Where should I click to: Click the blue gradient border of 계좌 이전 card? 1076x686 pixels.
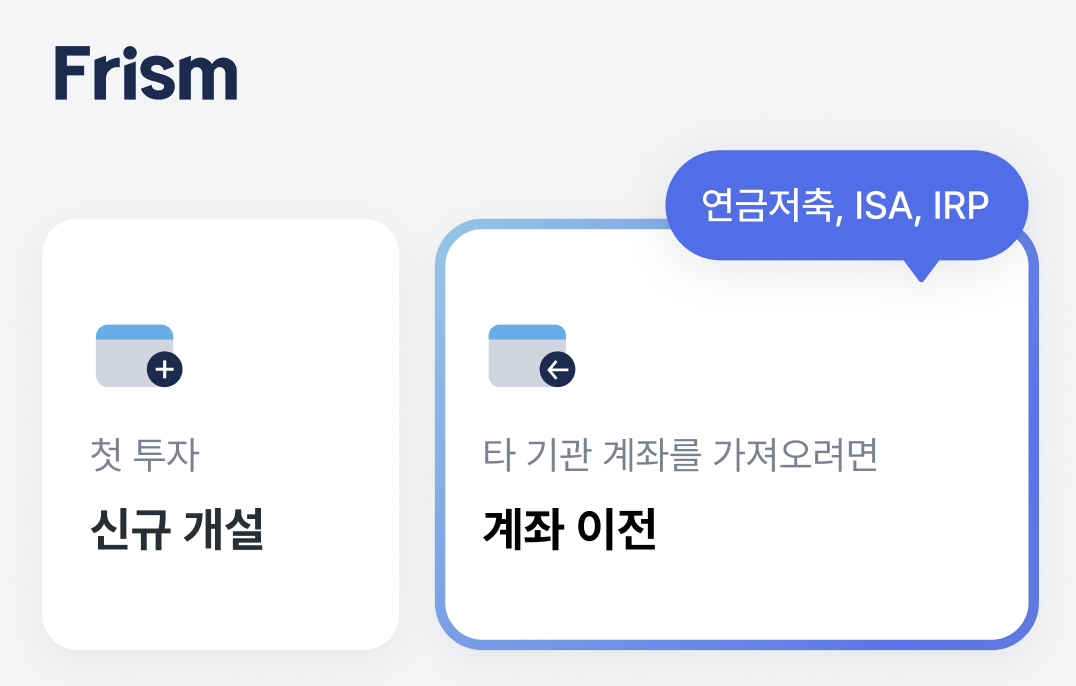pos(440,450)
